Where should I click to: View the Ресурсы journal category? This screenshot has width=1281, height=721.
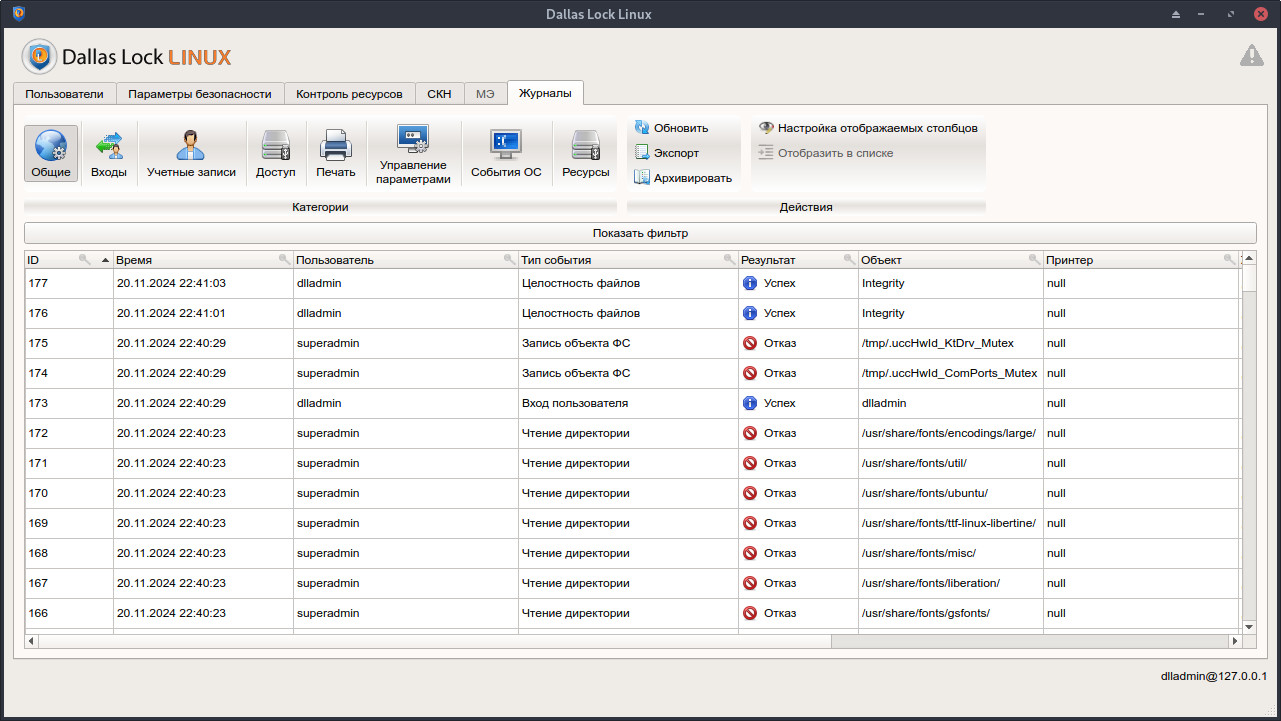[585, 152]
